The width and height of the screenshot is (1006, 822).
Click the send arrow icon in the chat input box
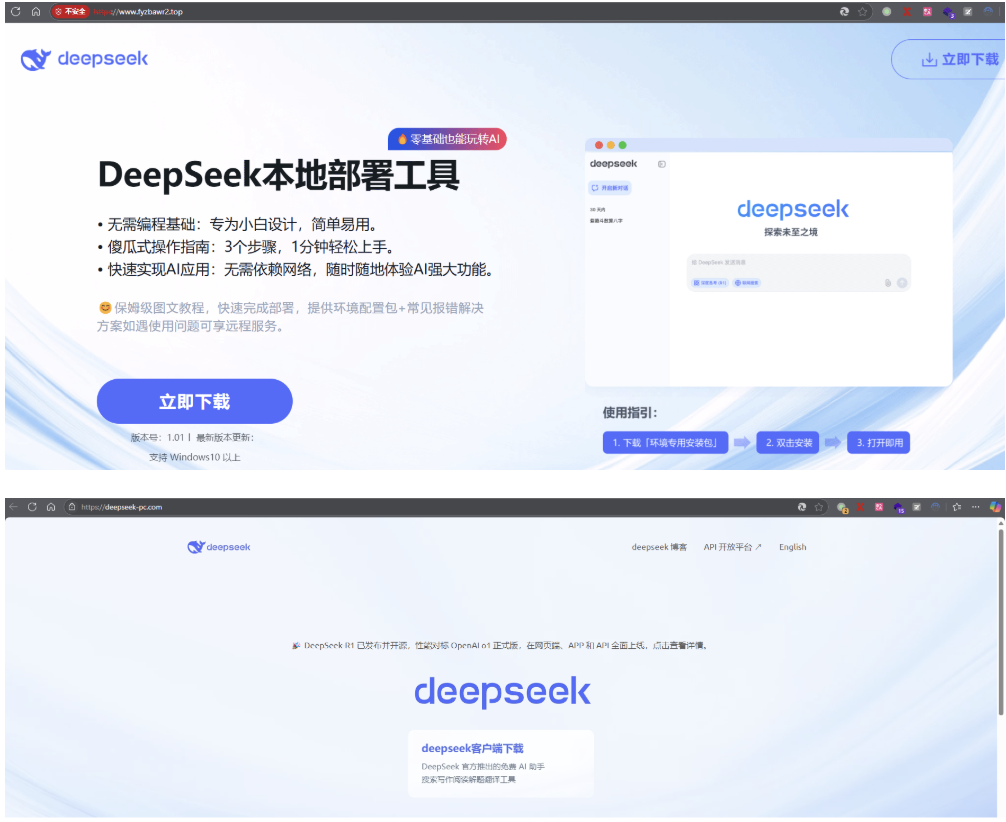901,282
